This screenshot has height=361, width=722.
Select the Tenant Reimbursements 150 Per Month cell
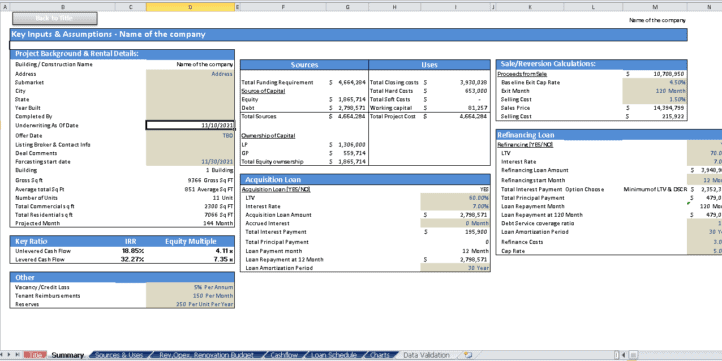190,296
